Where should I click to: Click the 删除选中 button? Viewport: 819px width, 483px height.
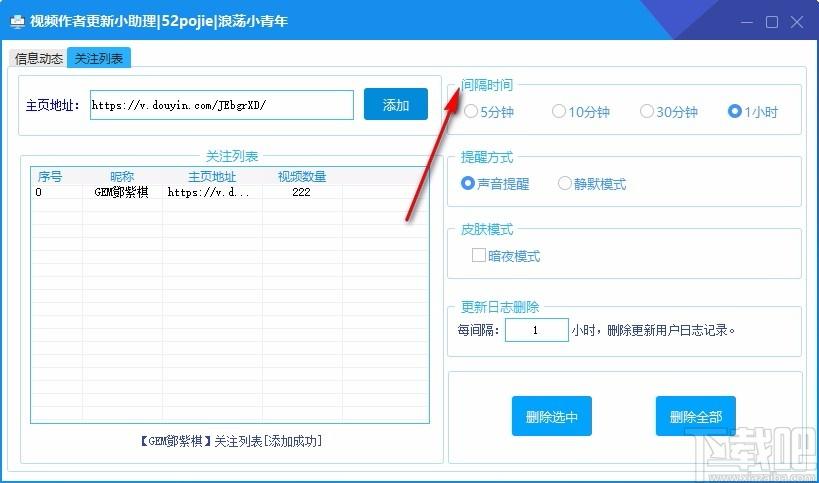[x=552, y=416]
